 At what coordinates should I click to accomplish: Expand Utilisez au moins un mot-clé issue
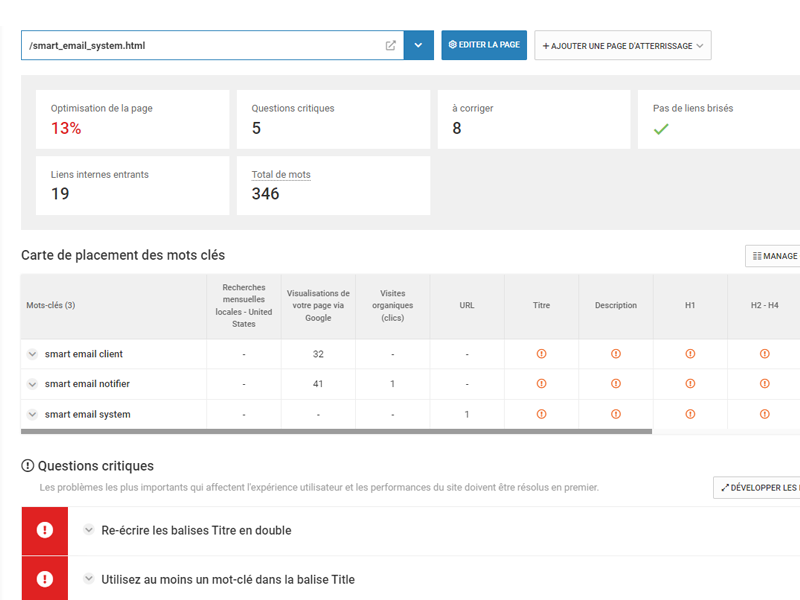click(x=89, y=580)
